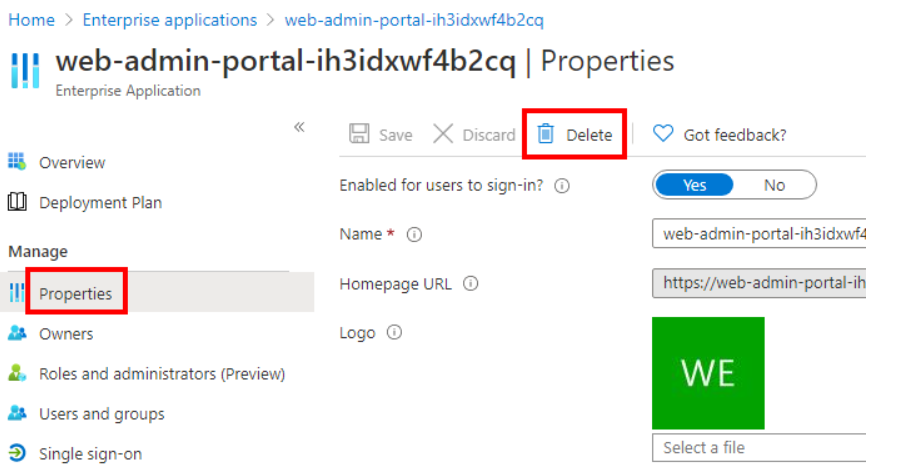Screen dimensions: 914x474
Task: Click 'Enabled for users to sign-in?' label
Action: [x=441, y=185]
